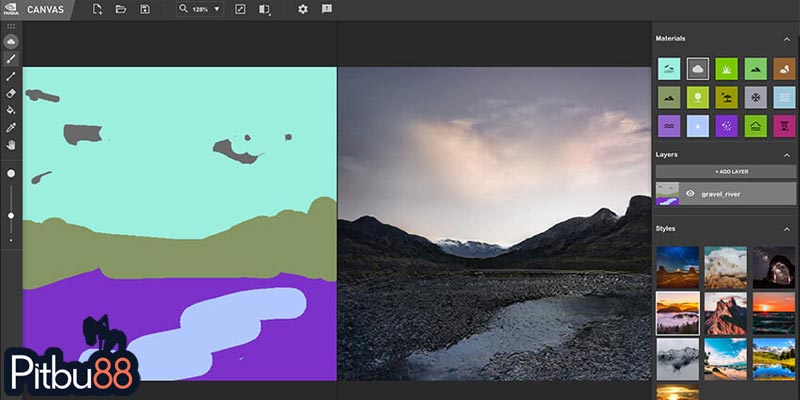Open the 128% zoom dropdown arrow
The image size is (800, 400).
(217, 9)
